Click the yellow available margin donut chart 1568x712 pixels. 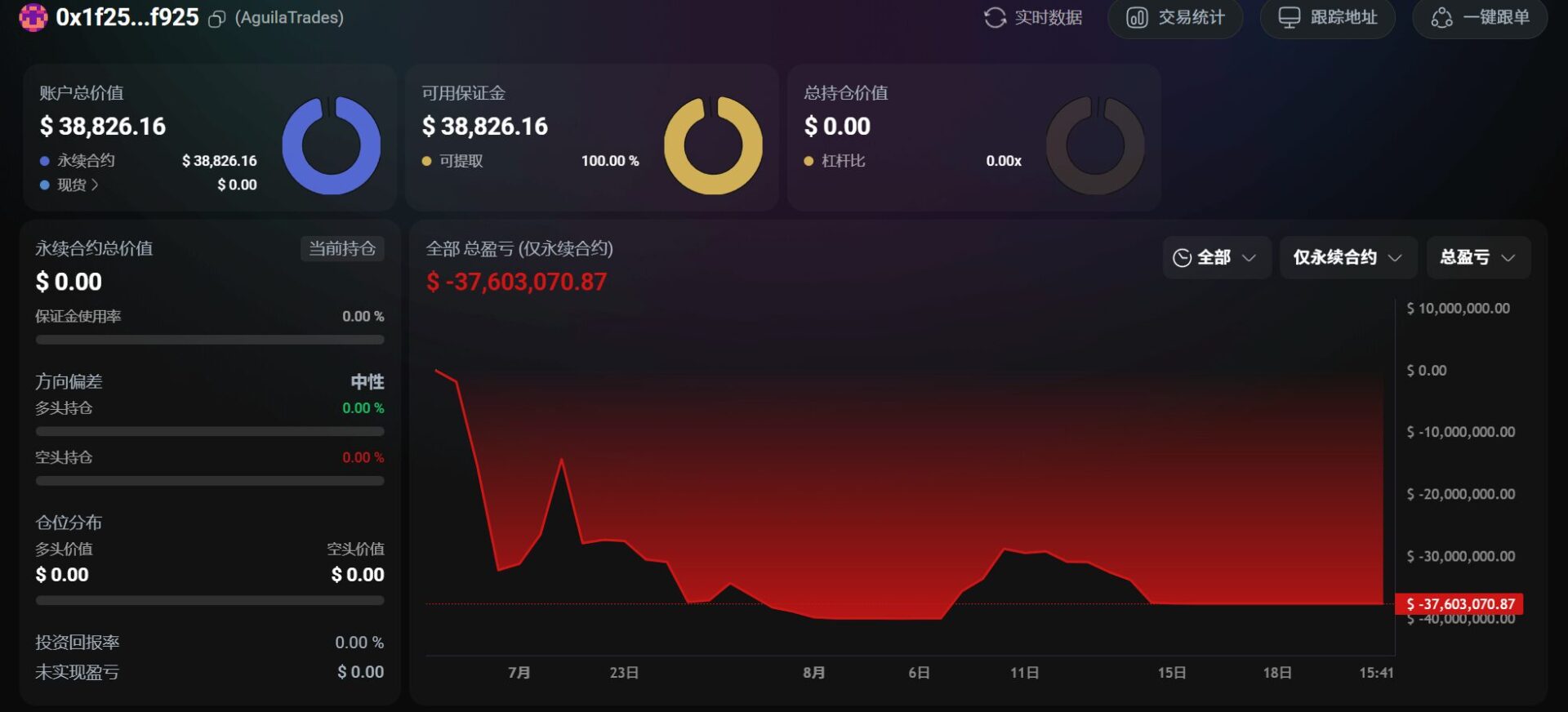[713, 145]
